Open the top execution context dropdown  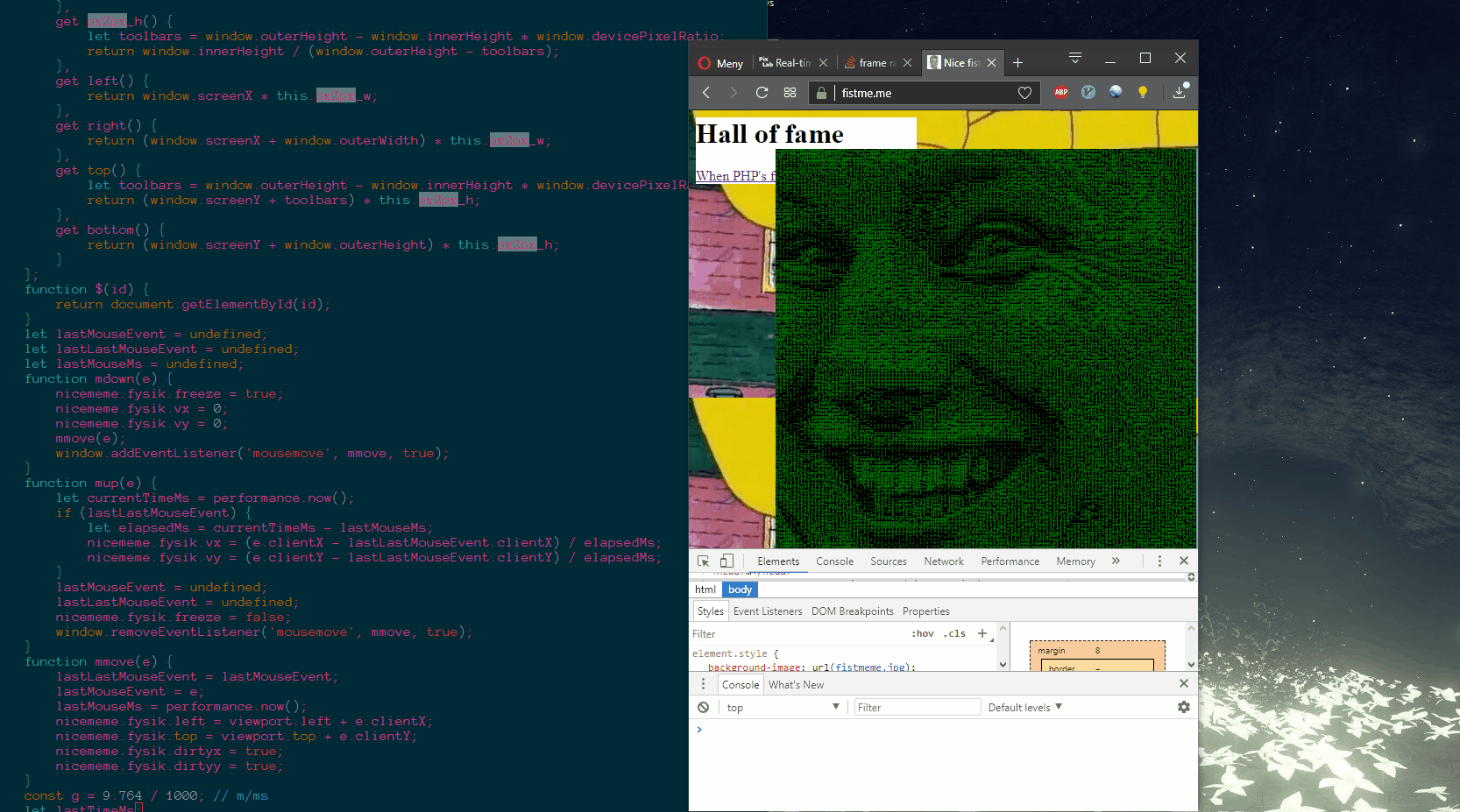click(x=782, y=708)
